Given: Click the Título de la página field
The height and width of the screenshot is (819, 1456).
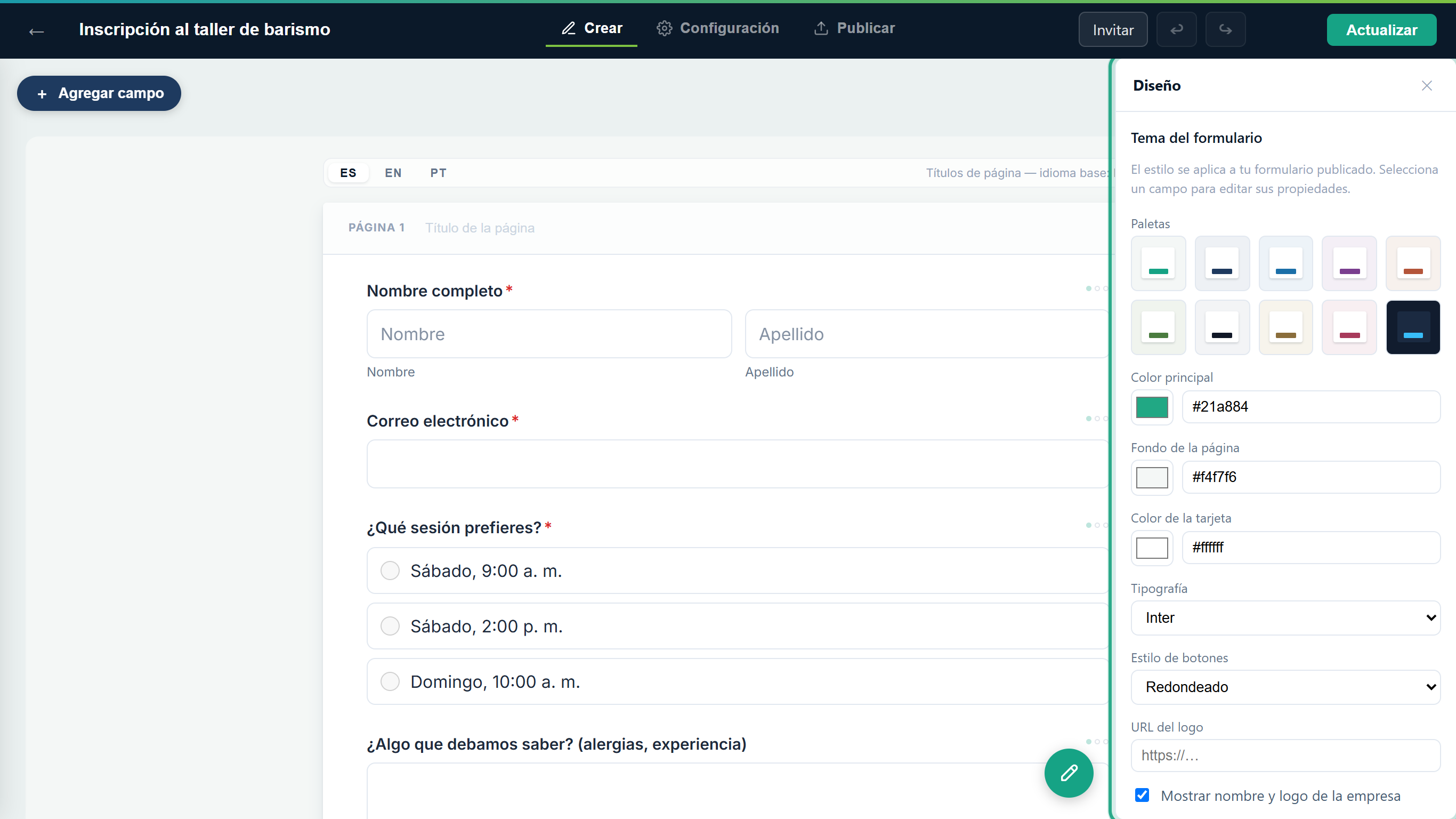Looking at the screenshot, I should pyautogui.click(x=479, y=228).
